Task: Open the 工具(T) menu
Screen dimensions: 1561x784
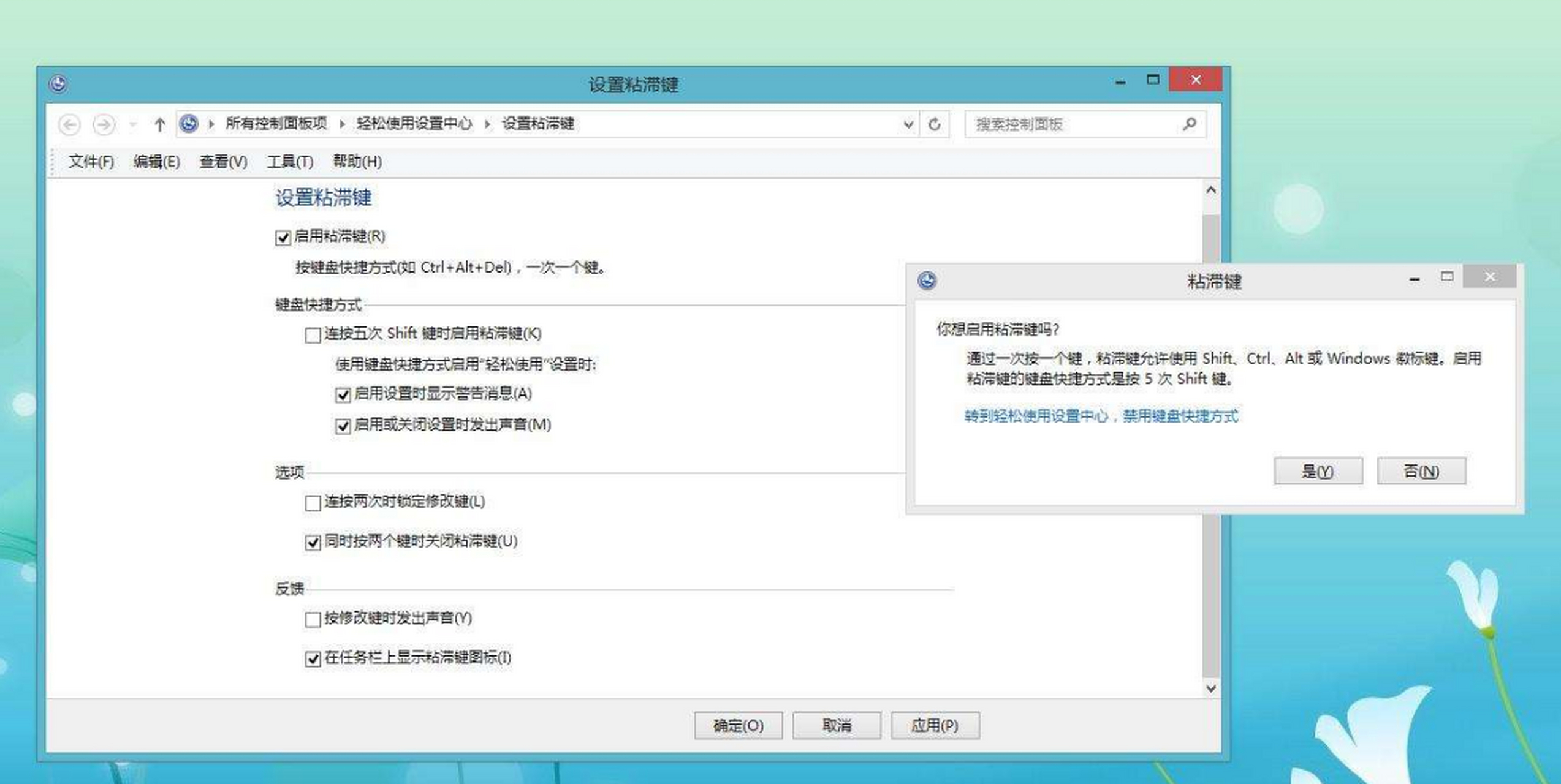Action: click(x=289, y=162)
